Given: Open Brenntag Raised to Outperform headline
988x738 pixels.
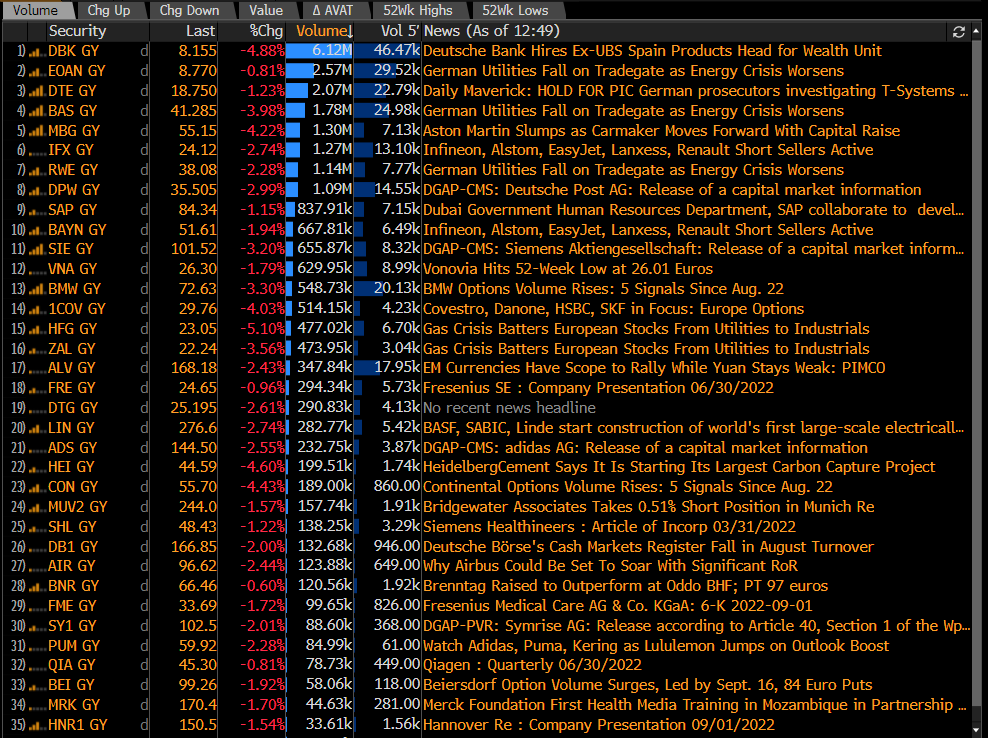Looking at the screenshot, I should coord(626,586).
